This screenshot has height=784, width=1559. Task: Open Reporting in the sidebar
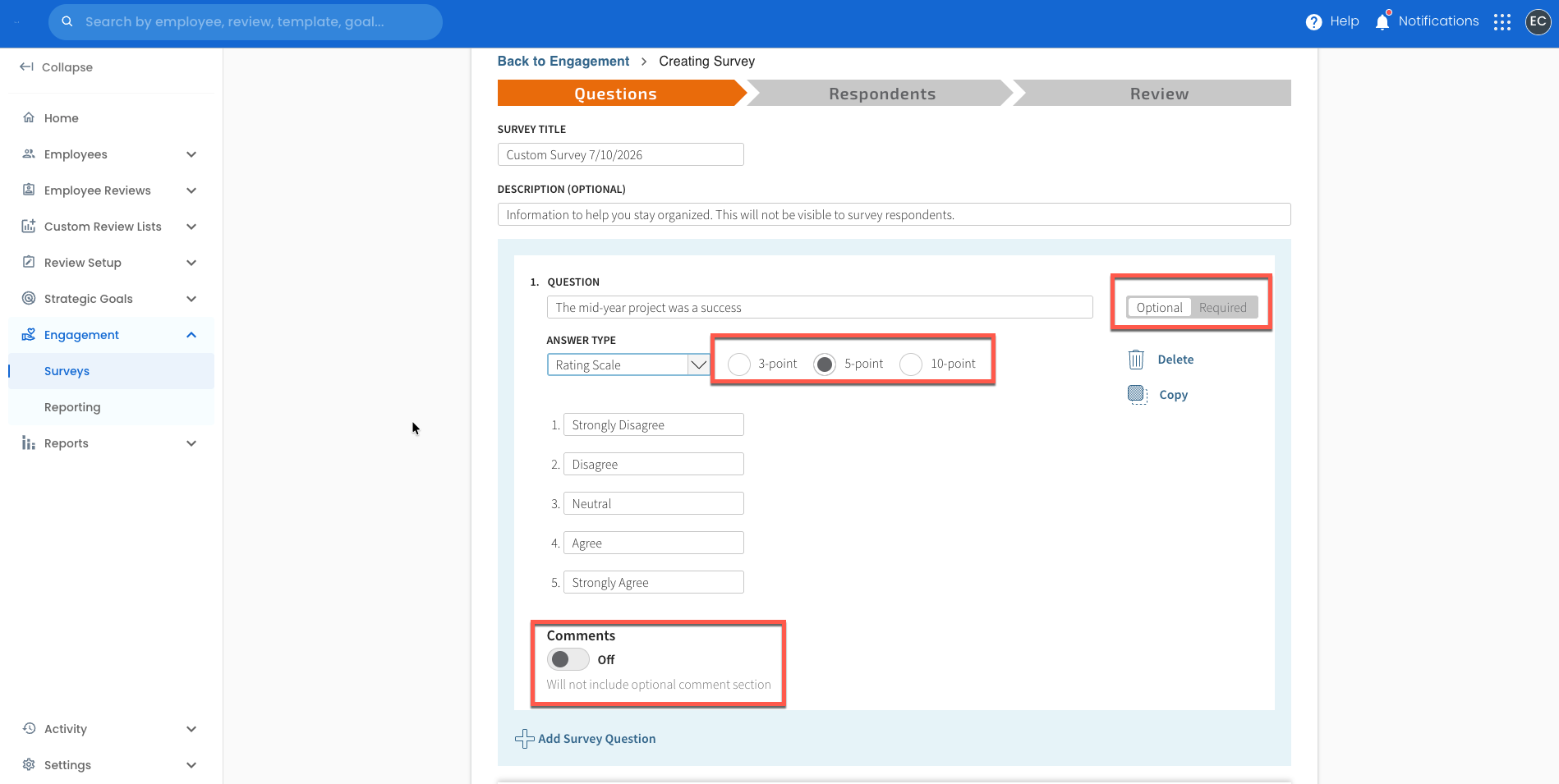click(112, 407)
